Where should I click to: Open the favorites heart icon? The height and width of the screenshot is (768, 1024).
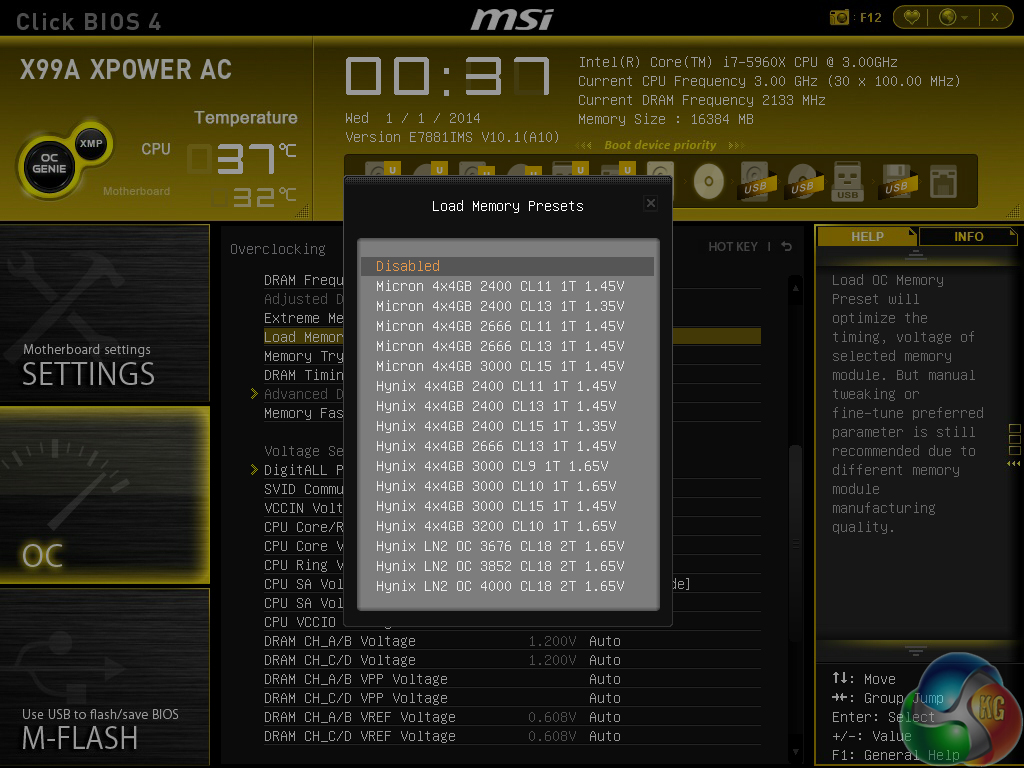[912, 17]
